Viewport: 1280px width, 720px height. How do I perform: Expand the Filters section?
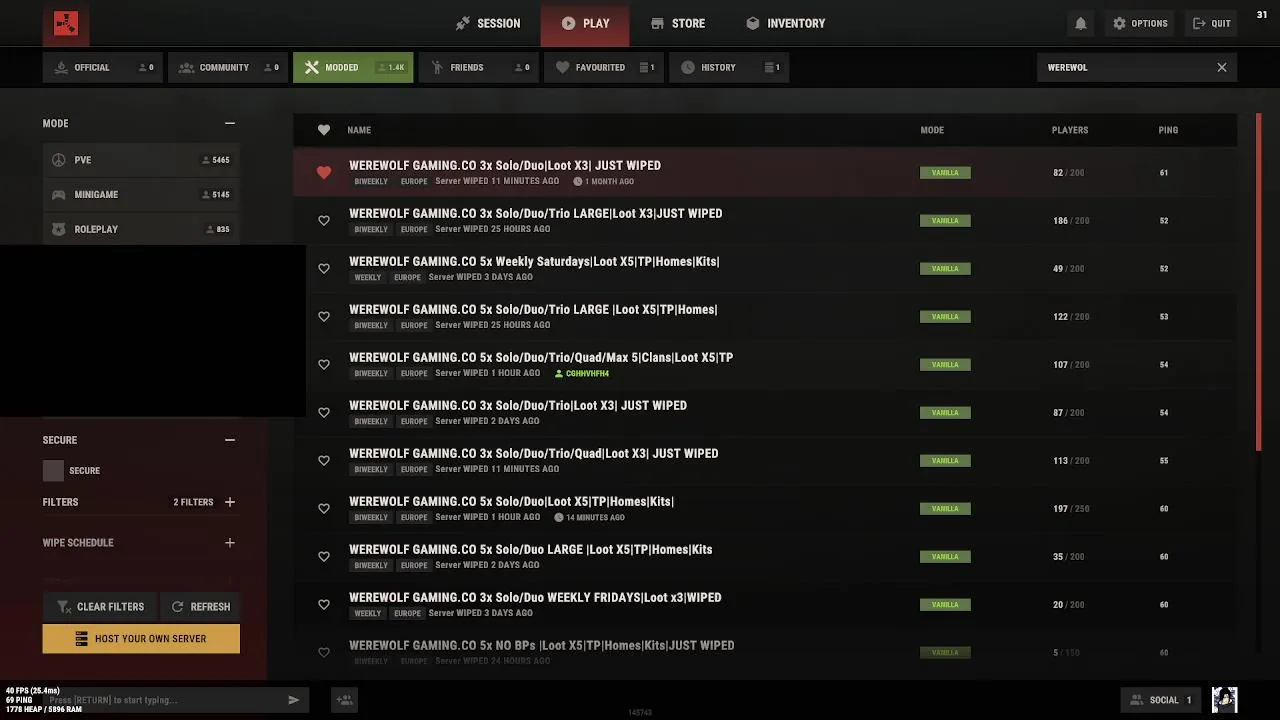230,502
